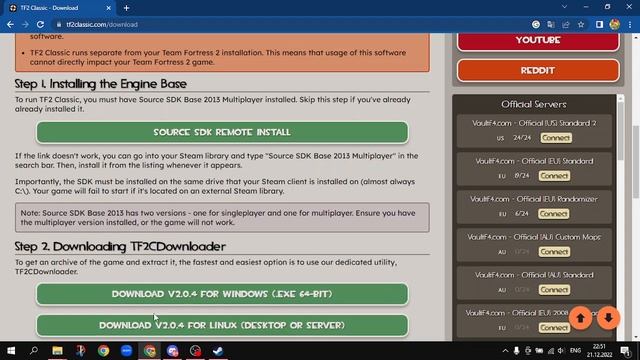Open File Explorer from the taskbar

(x=57, y=351)
